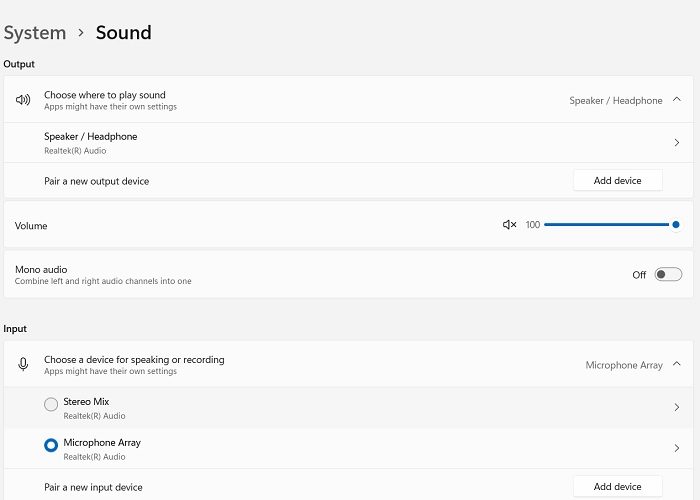Click the Sound breadcrumb title
This screenshot has height=500, width=700.
pyautogui.click(x=123, y=33)
